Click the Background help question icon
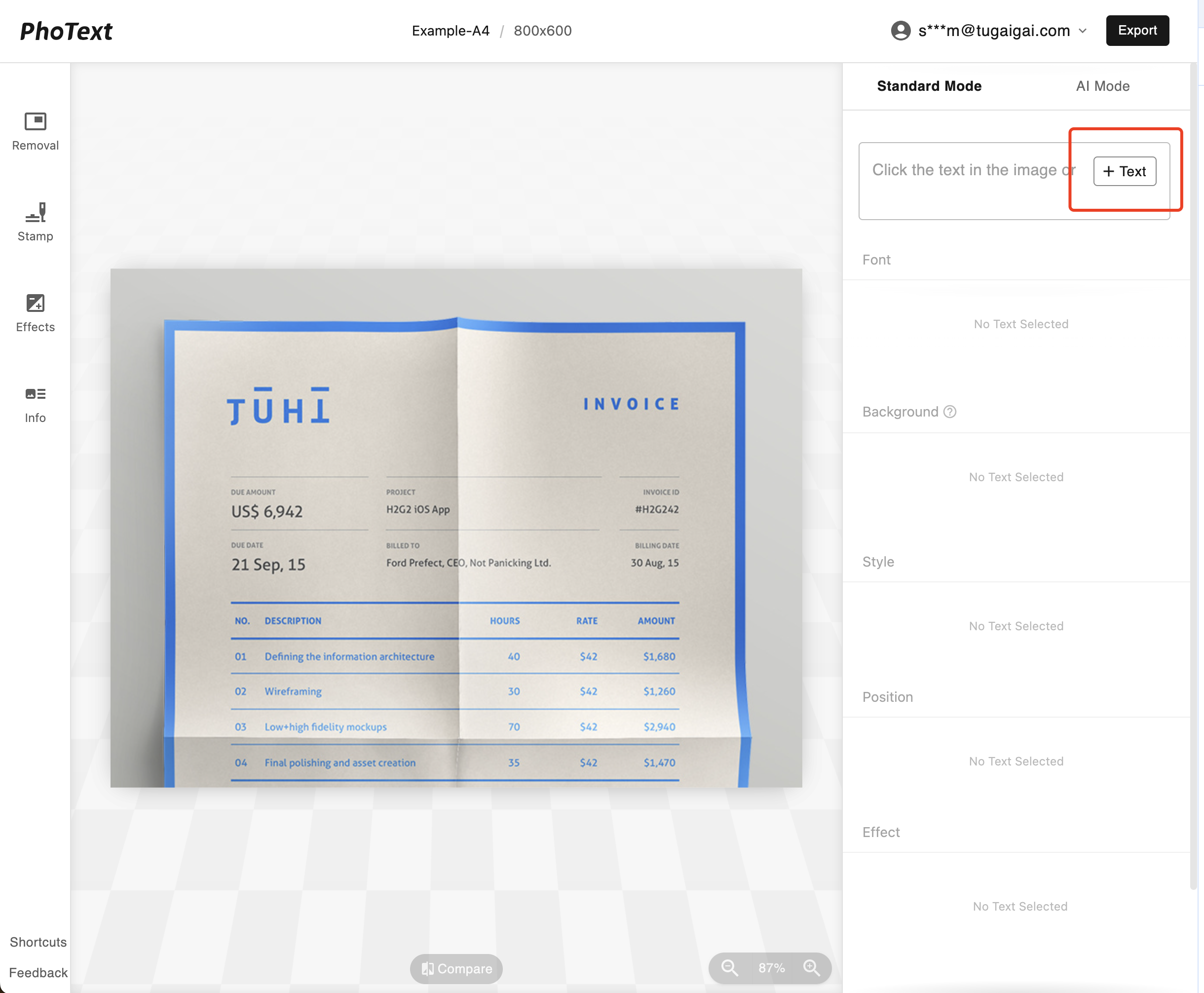The width and height of the screenshot is (1204, 993). [949, 412]
